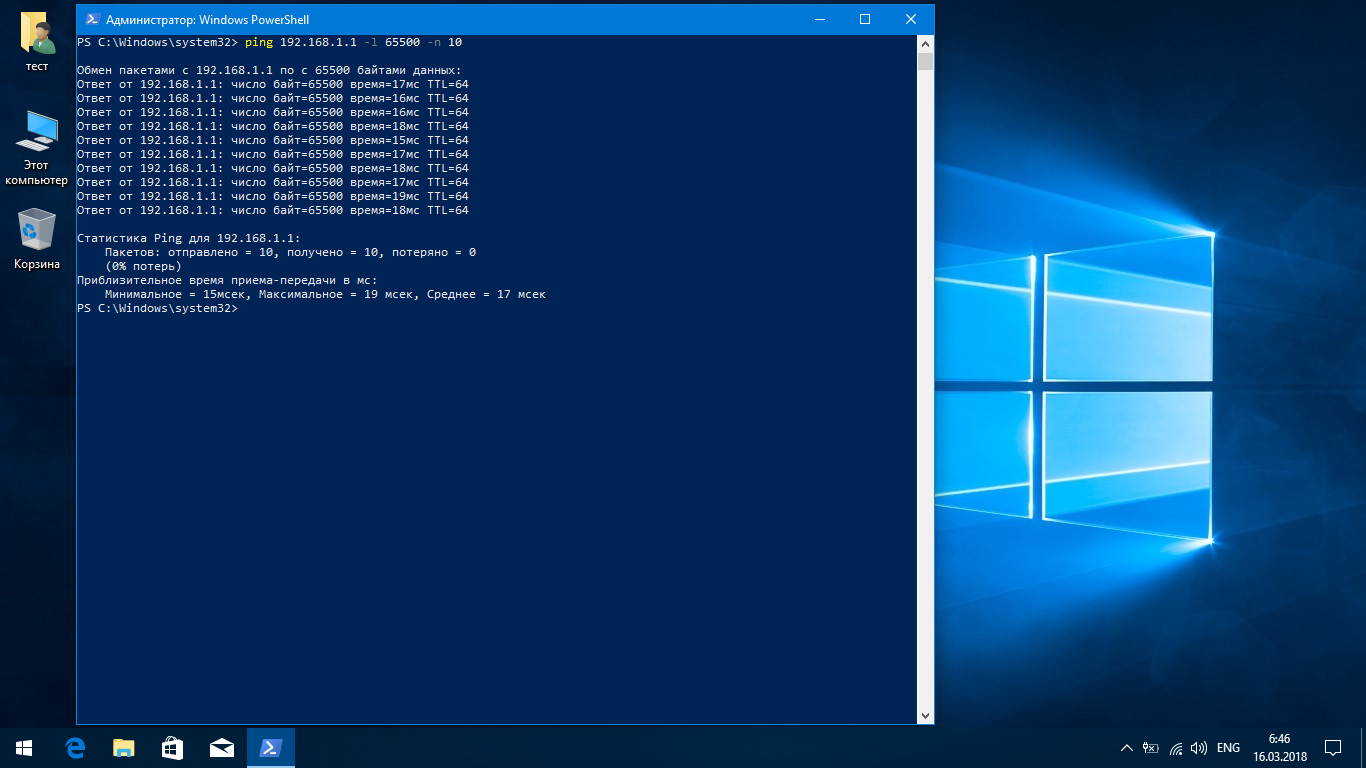Maximize the PowerShell window
The image size is (1366, 768).
tap(865, 19)
